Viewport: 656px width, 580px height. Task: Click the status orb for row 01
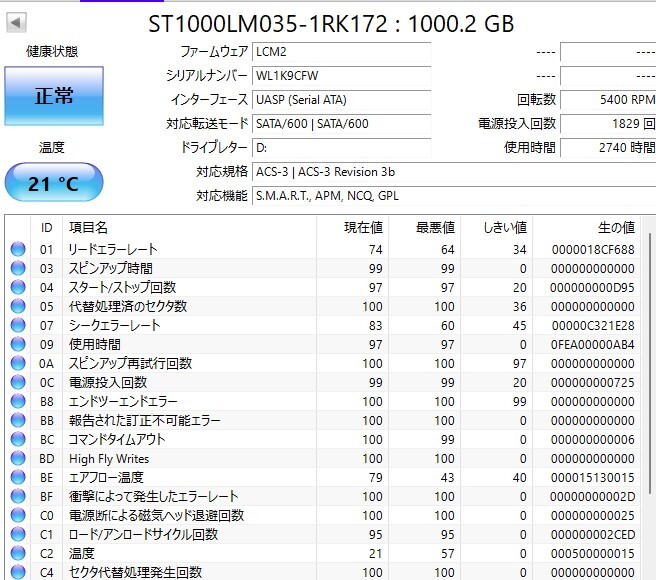[x=18, y=249]
